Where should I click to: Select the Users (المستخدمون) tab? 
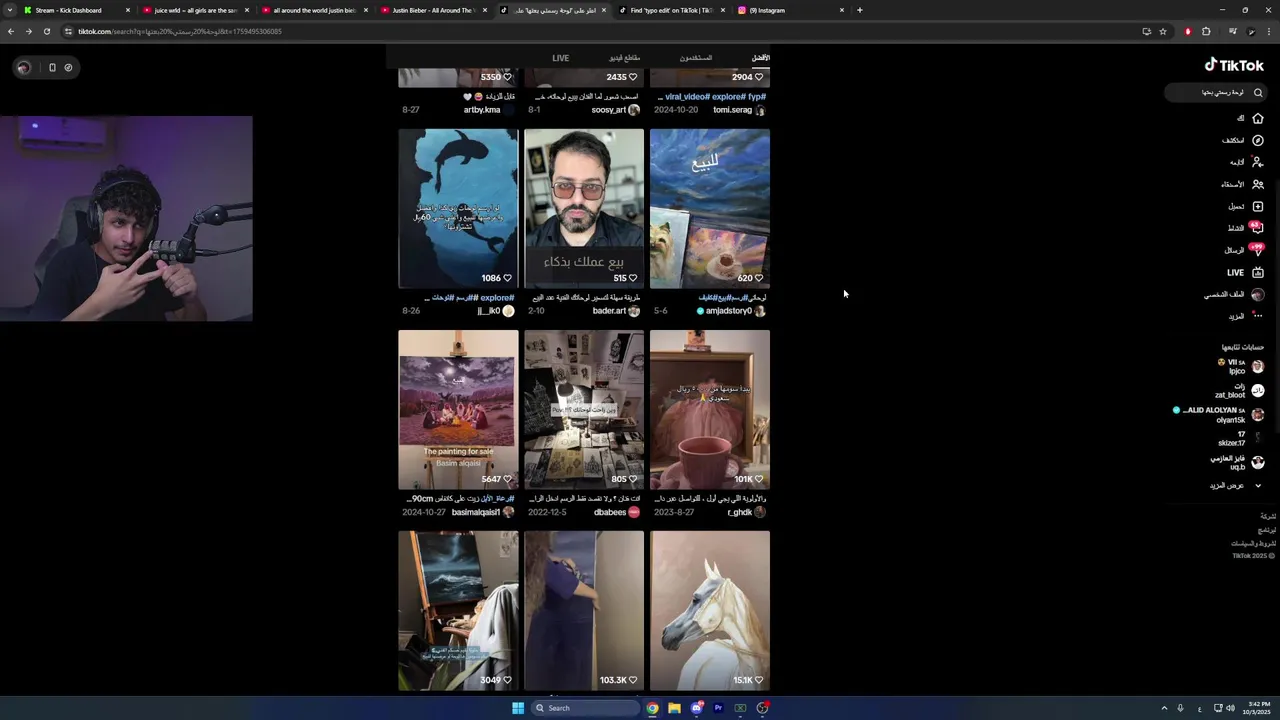[696, 58]
